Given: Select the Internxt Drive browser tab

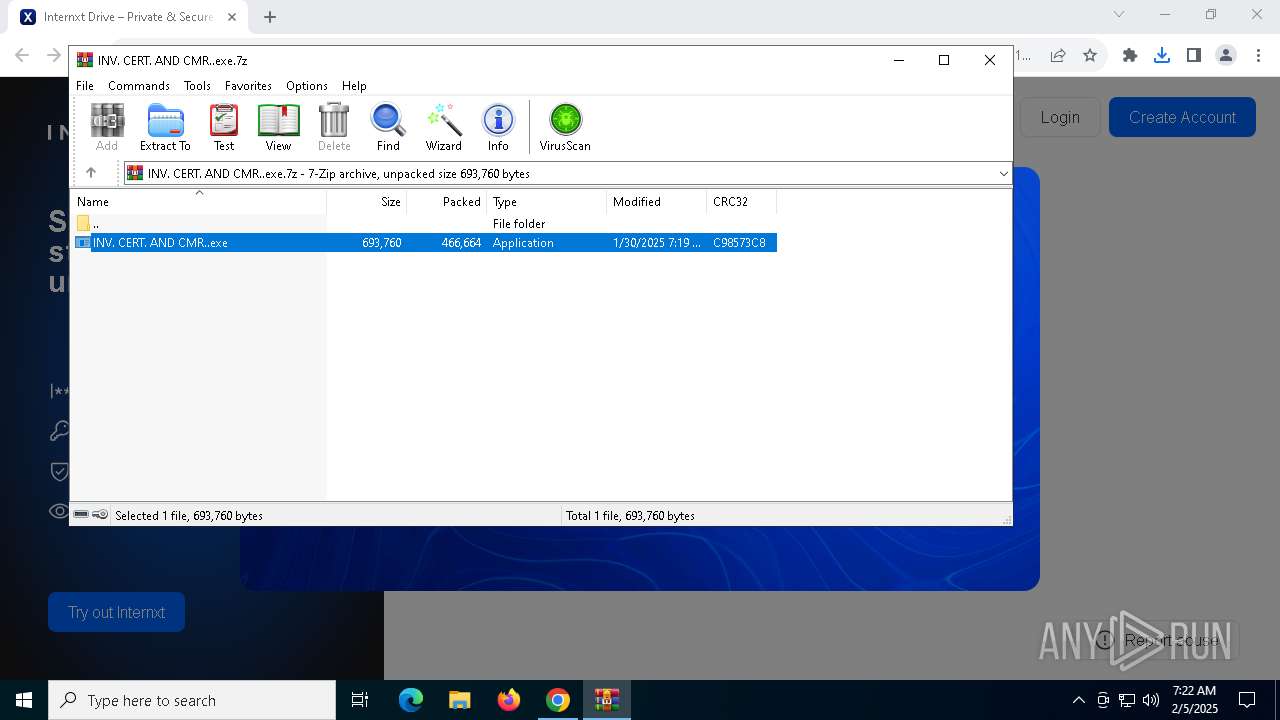Looking at the screenshot, I should pyautogui.click(x=128, y=17).
